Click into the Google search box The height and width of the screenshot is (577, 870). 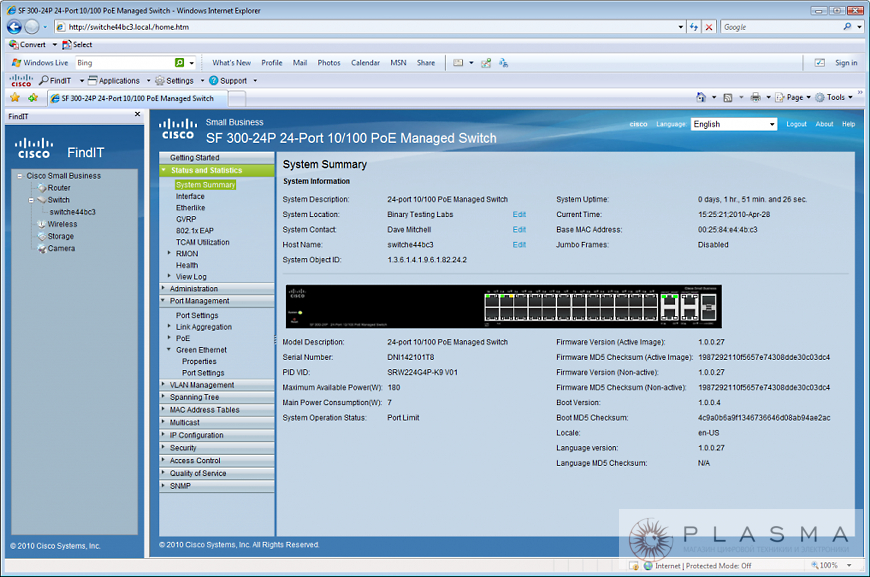point(781,27)
